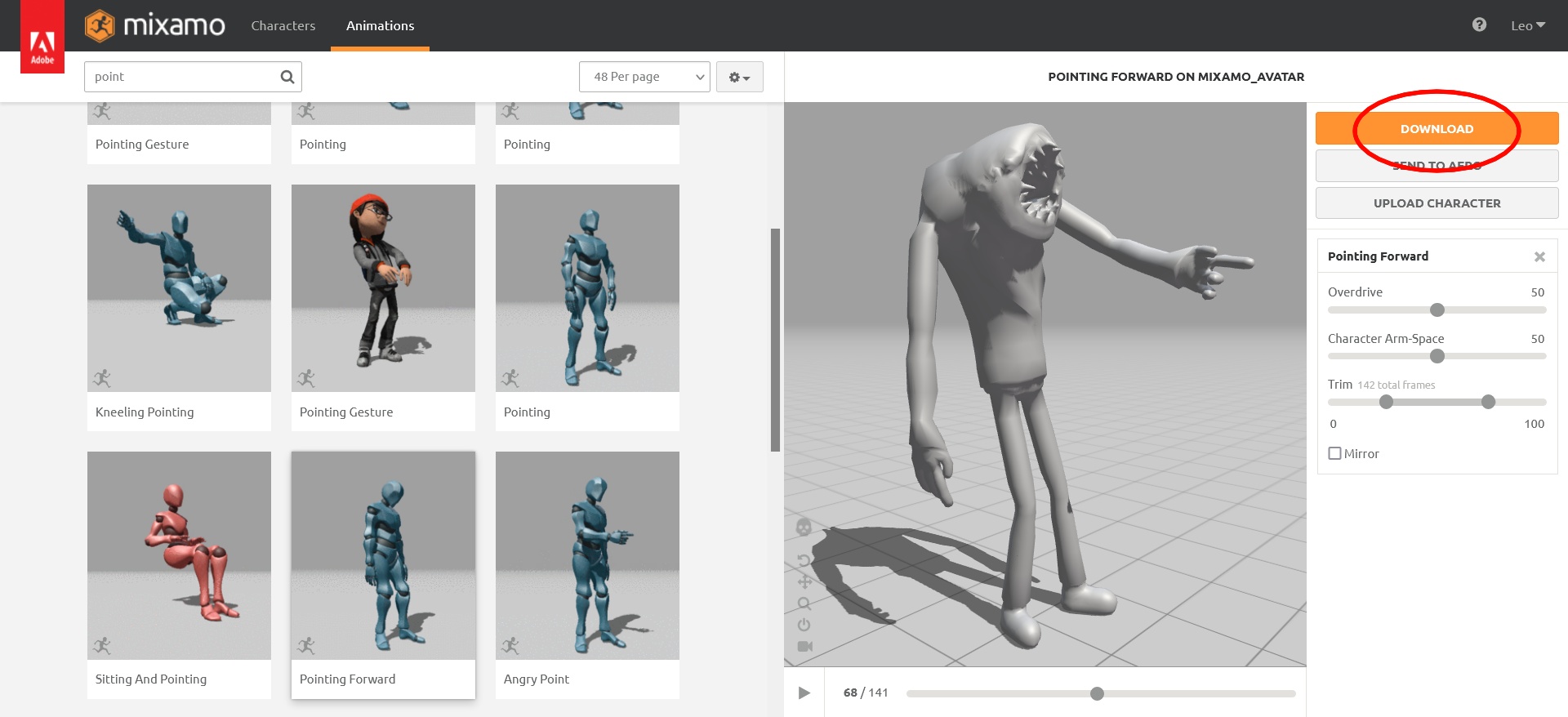
Task: Click the reset camera power icon
Action: (804, 625)
